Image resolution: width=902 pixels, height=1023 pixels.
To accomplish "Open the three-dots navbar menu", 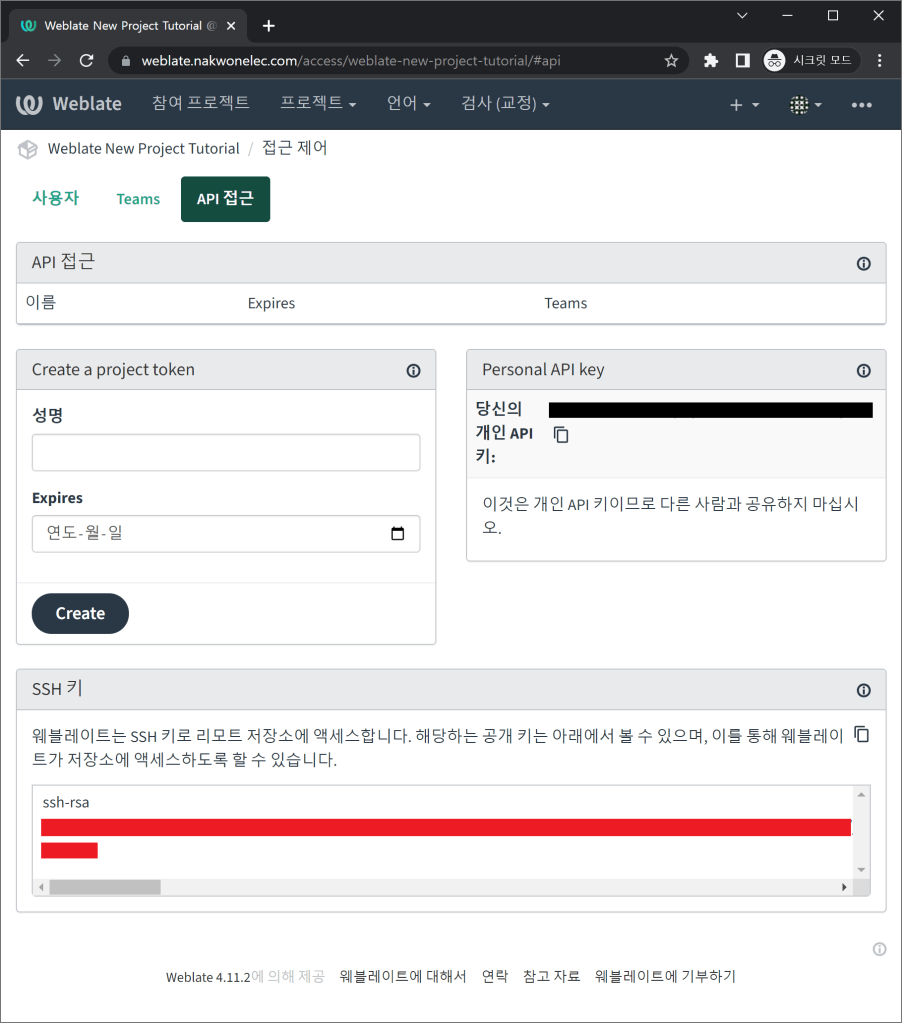I will 861,105.
